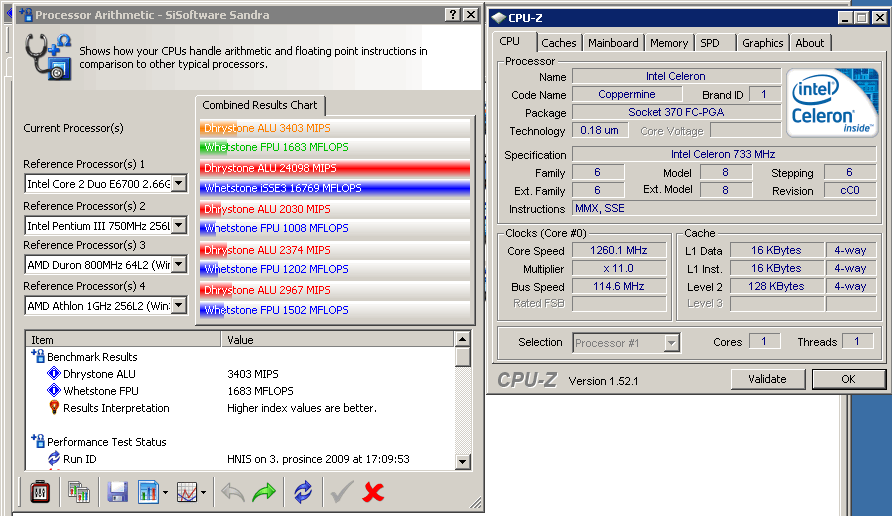The width and height of the screenshot is (892, 516).
Task: Click the line graph chart icon
Action: (x=186, y=492)
